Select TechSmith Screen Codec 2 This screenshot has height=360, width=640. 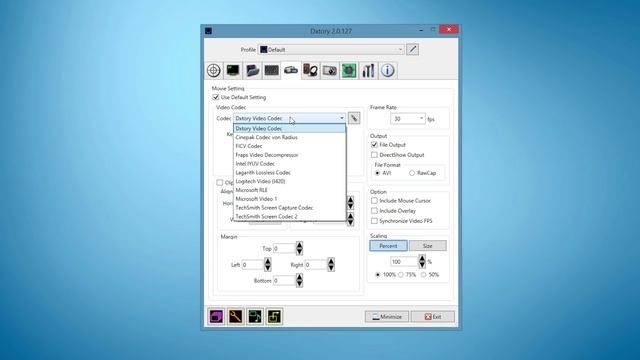click(289, 216)
